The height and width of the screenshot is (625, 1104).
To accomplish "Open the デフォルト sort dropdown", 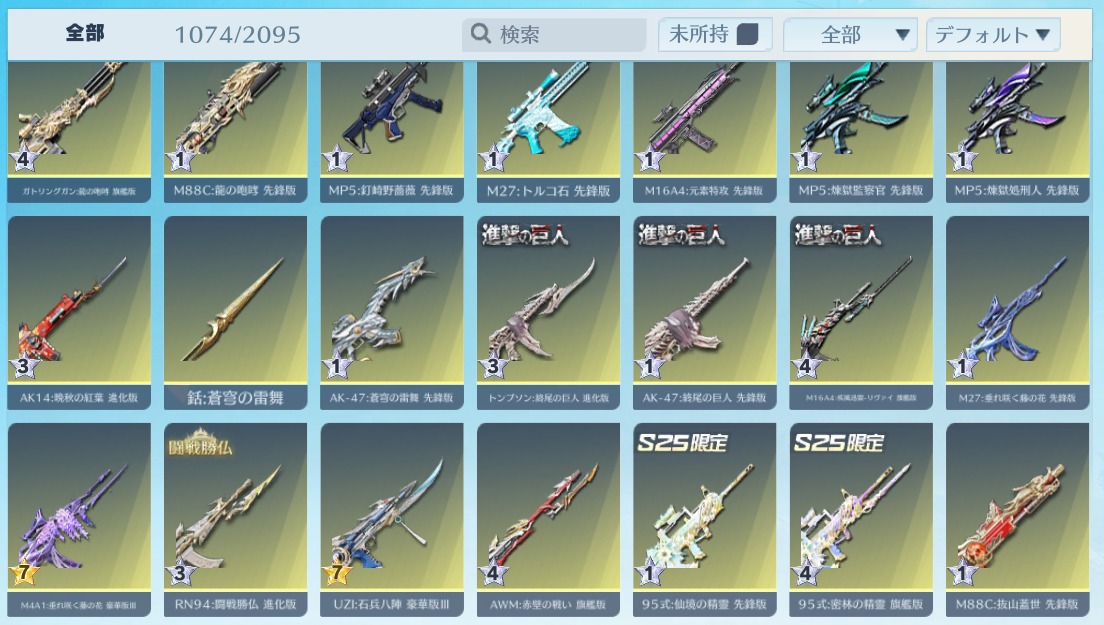I will coord(993,34).
